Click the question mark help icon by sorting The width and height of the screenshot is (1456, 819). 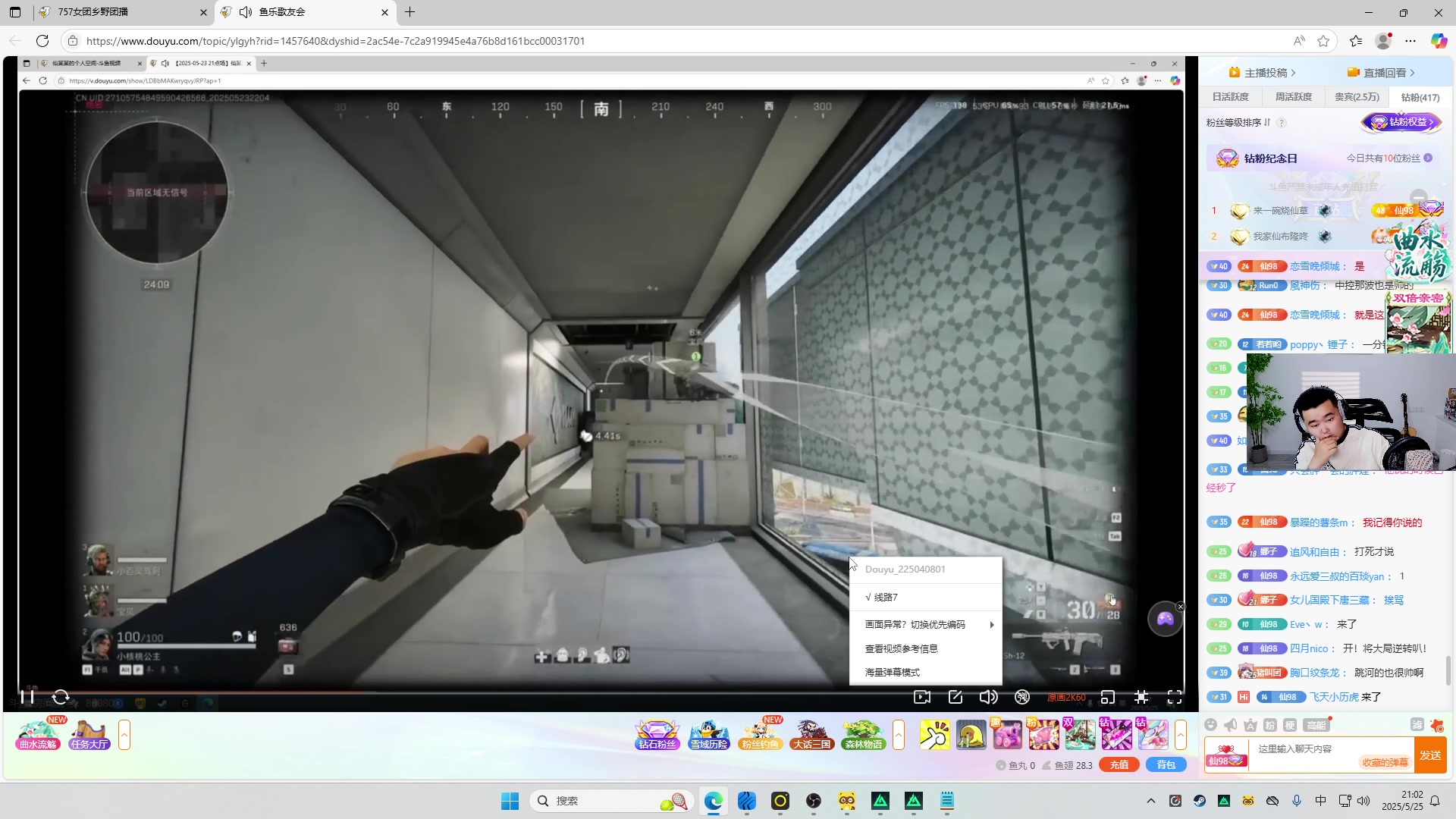[x=1282, y=123]
